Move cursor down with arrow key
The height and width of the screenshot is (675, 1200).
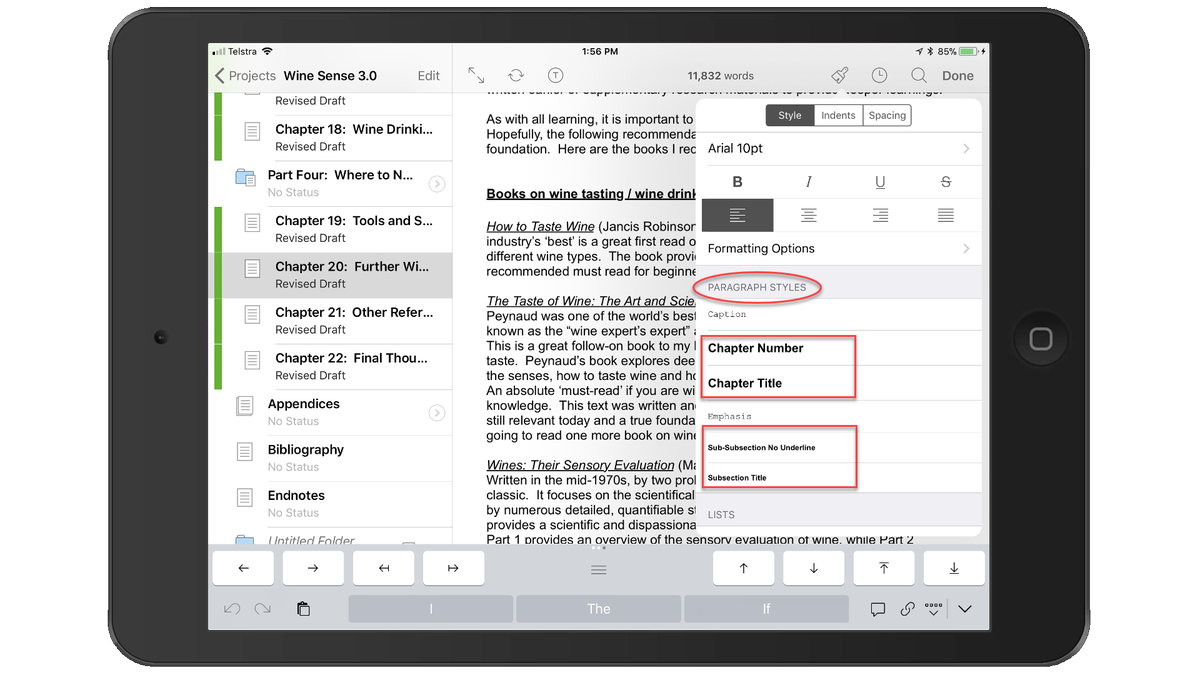[813, 568]
